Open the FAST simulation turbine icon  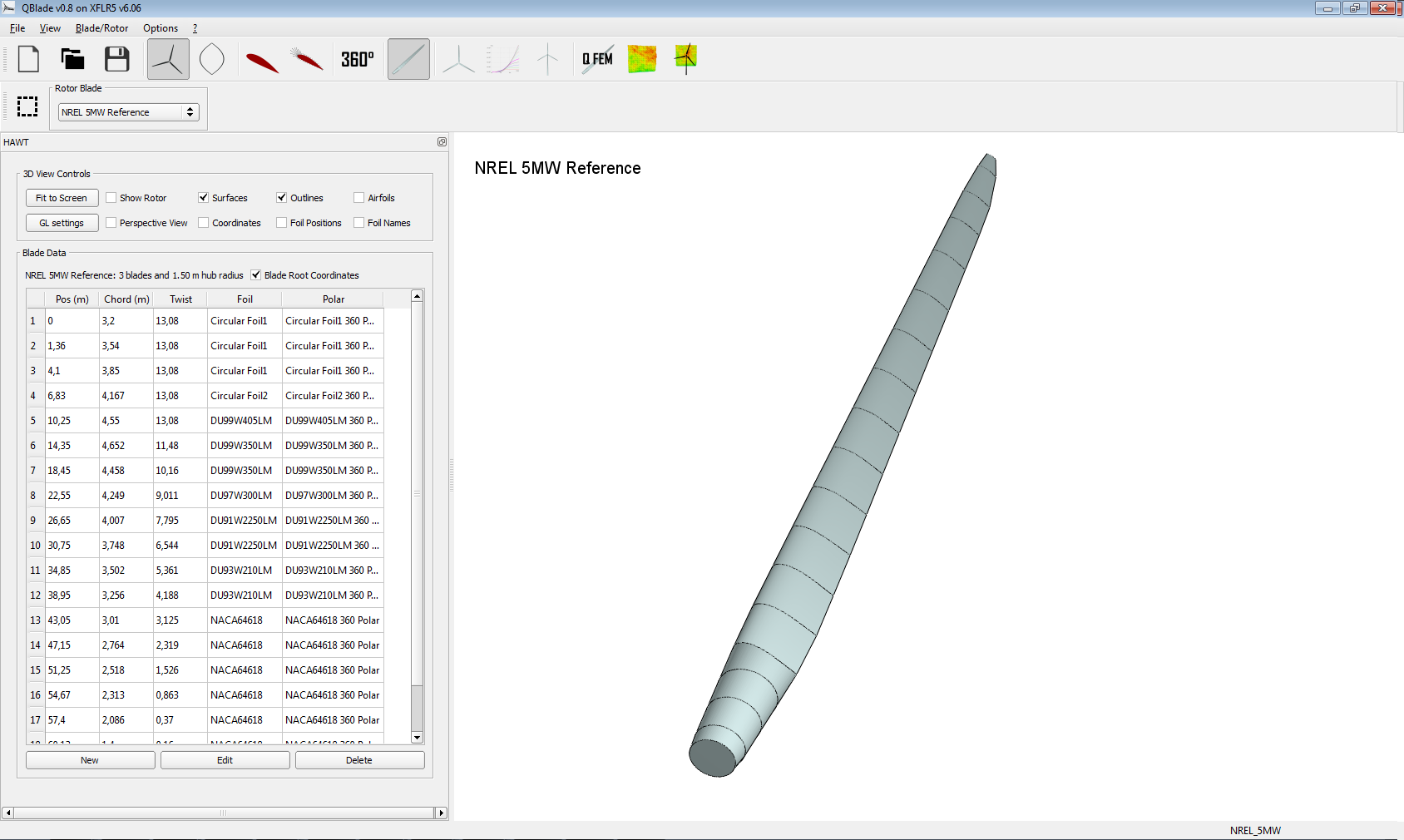(686, 59)
